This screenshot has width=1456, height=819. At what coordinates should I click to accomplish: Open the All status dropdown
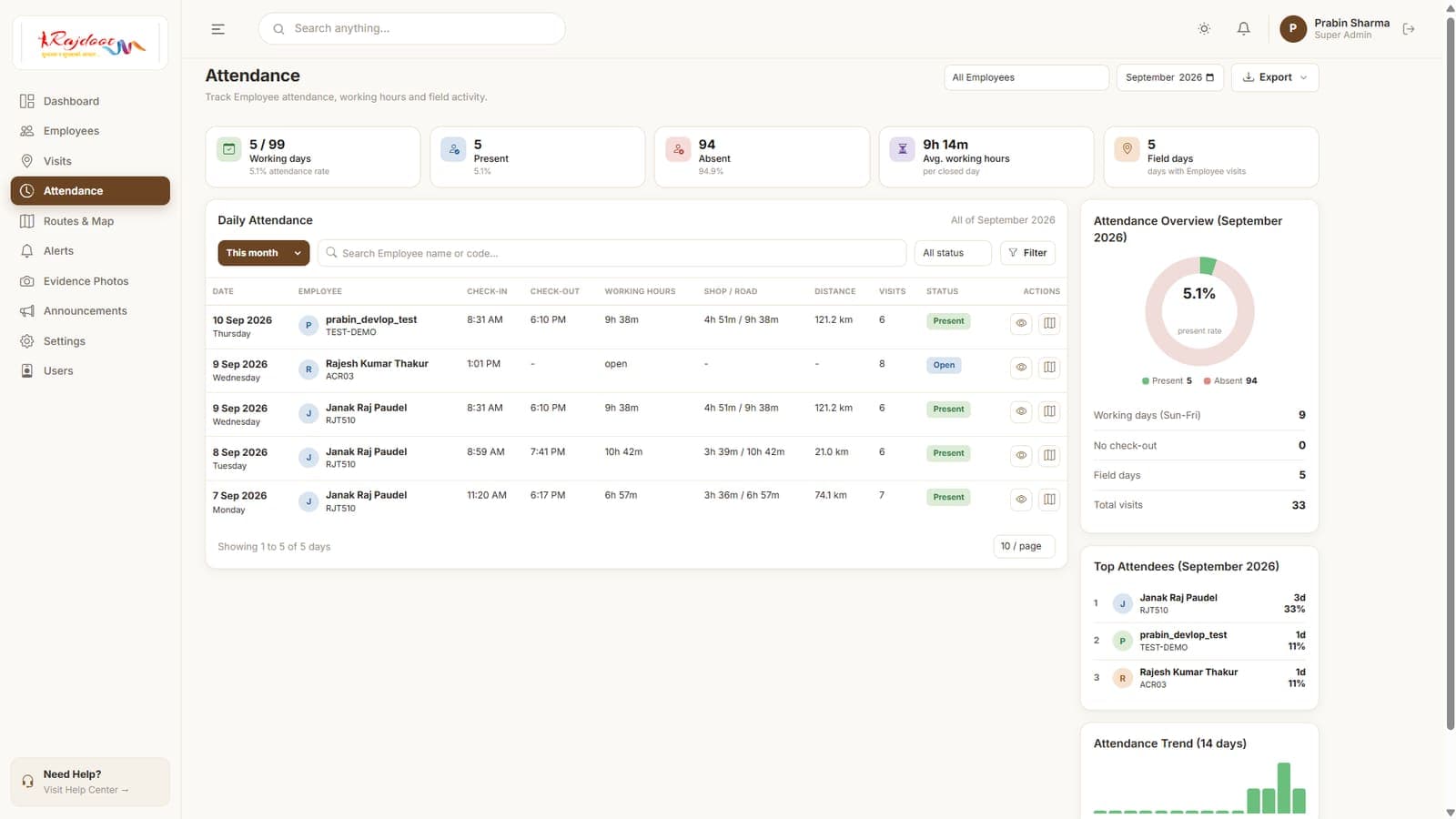[953, 253]
